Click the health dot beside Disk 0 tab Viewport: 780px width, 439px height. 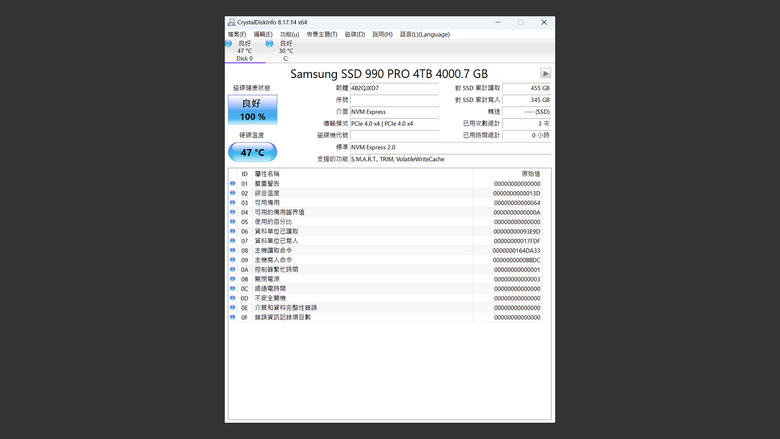(x=228, y=44)
